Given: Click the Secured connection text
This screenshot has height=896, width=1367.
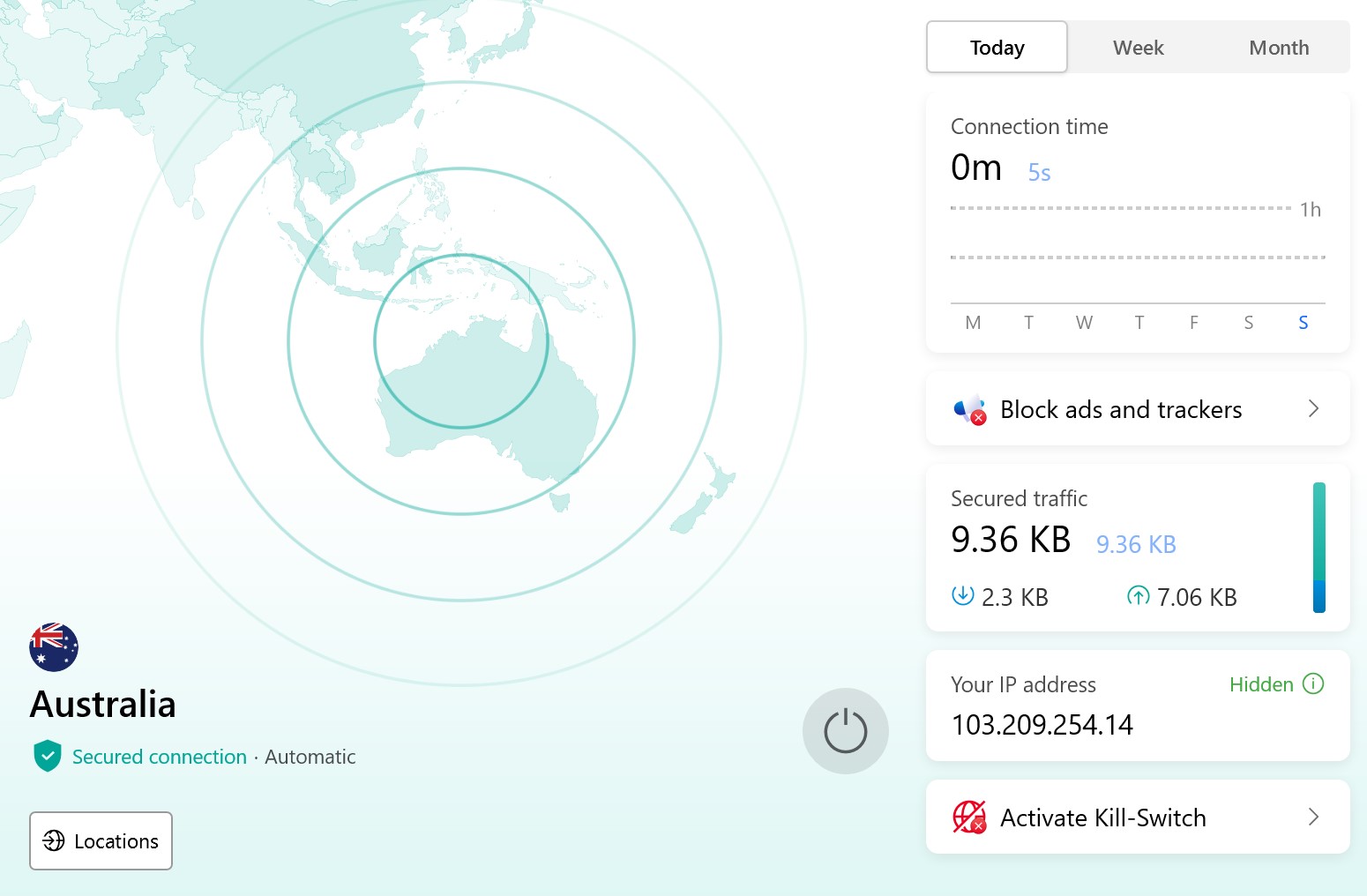Looking at the screenshot, I should tap(160, 757).
